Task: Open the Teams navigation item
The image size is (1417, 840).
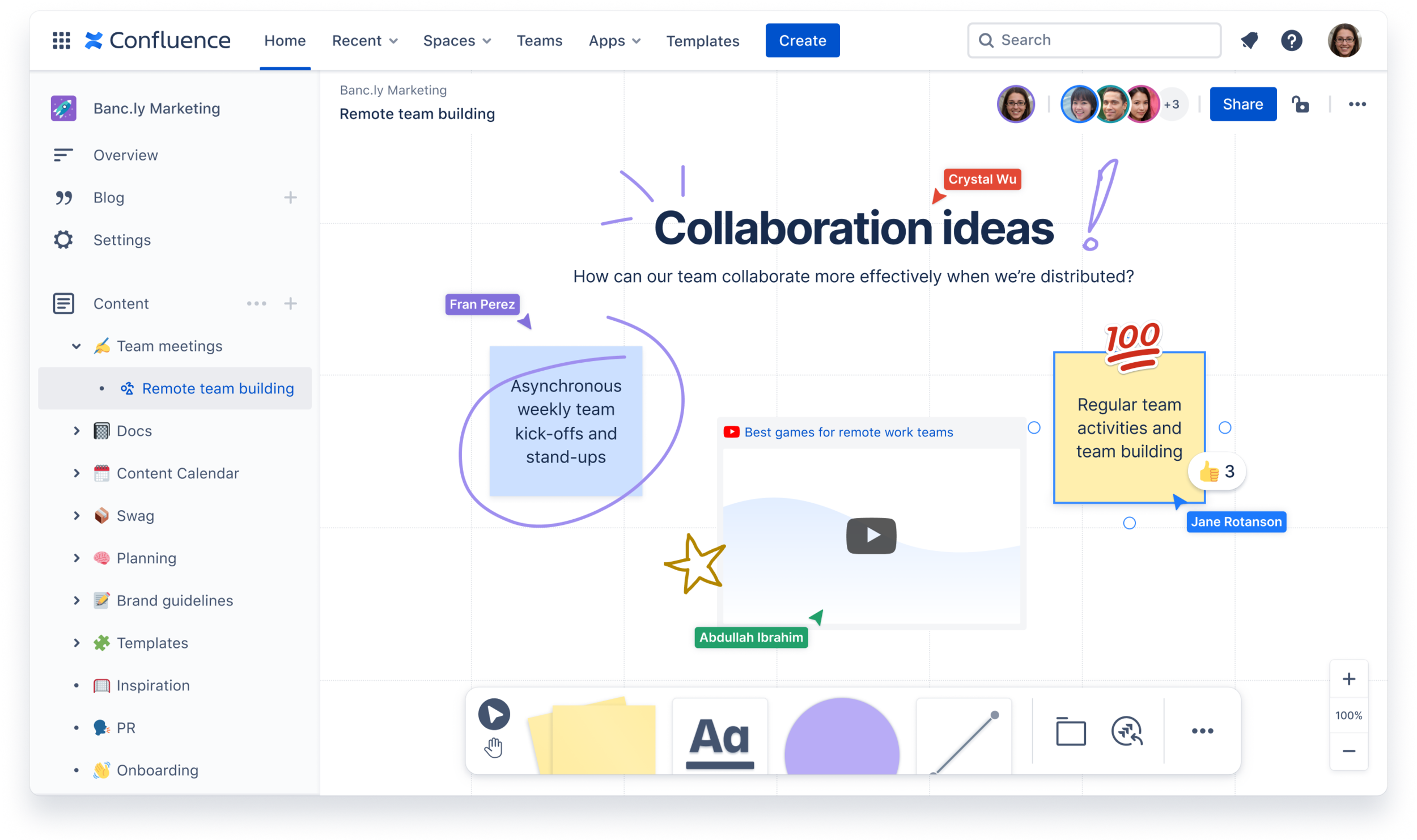Action: point(539,41)
